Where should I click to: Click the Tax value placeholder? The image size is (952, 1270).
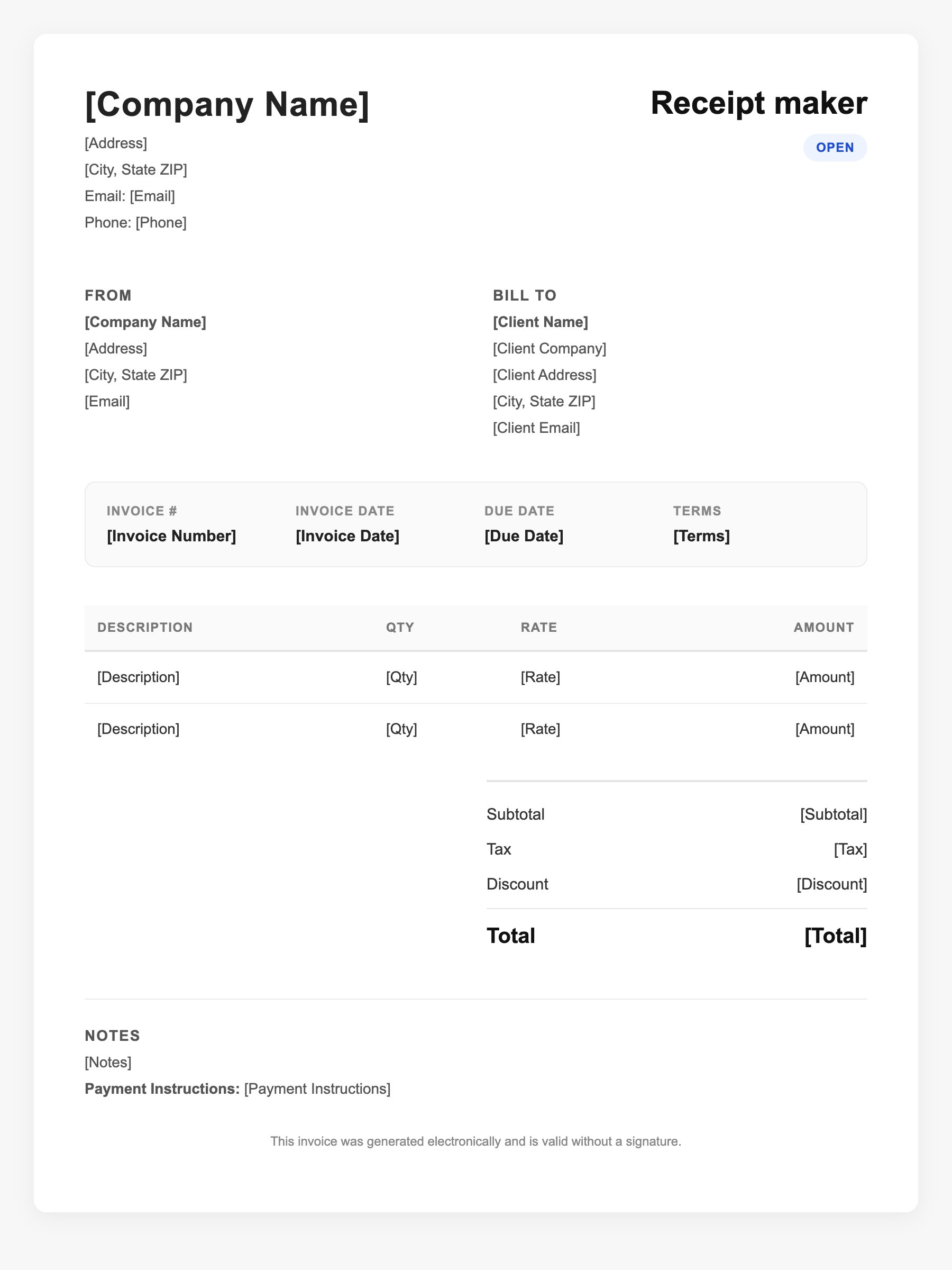point(850,849)
